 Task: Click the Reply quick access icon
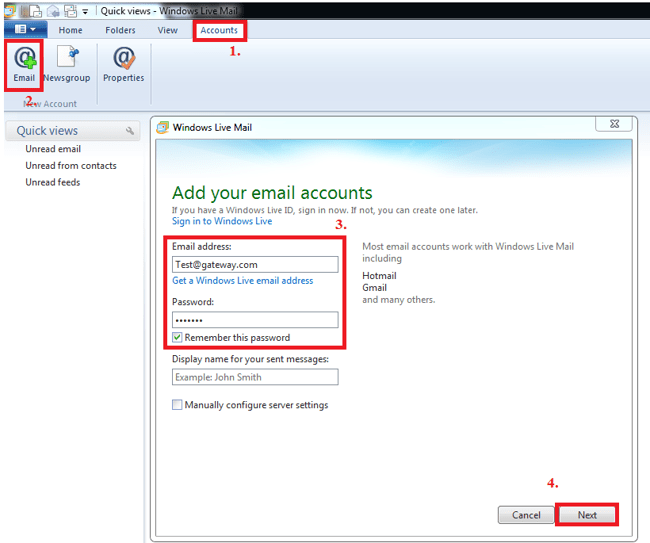coord(53,11)
